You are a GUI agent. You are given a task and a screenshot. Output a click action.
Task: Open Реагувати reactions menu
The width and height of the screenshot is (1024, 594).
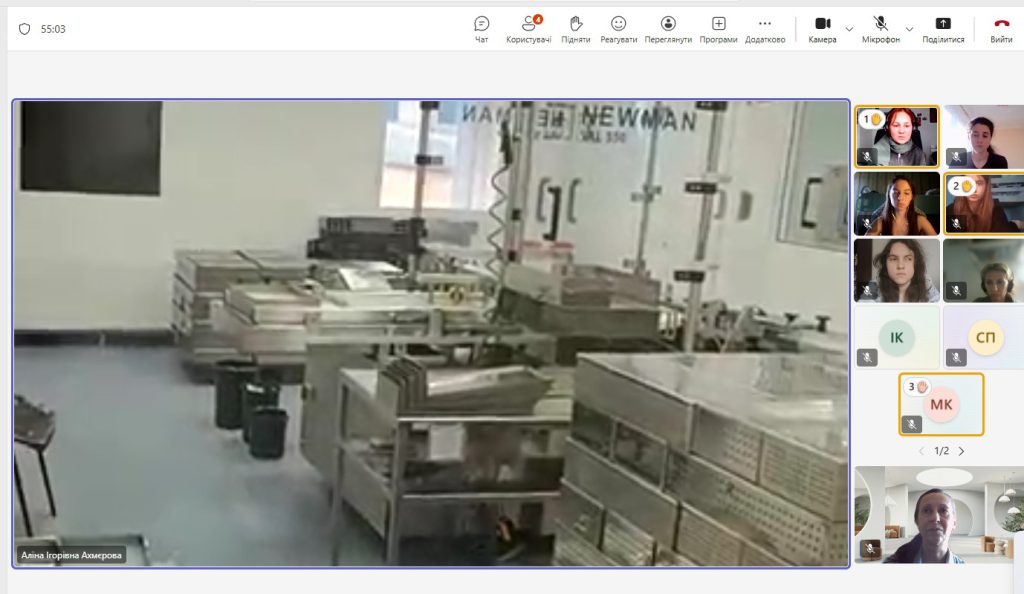pos(618,29)
